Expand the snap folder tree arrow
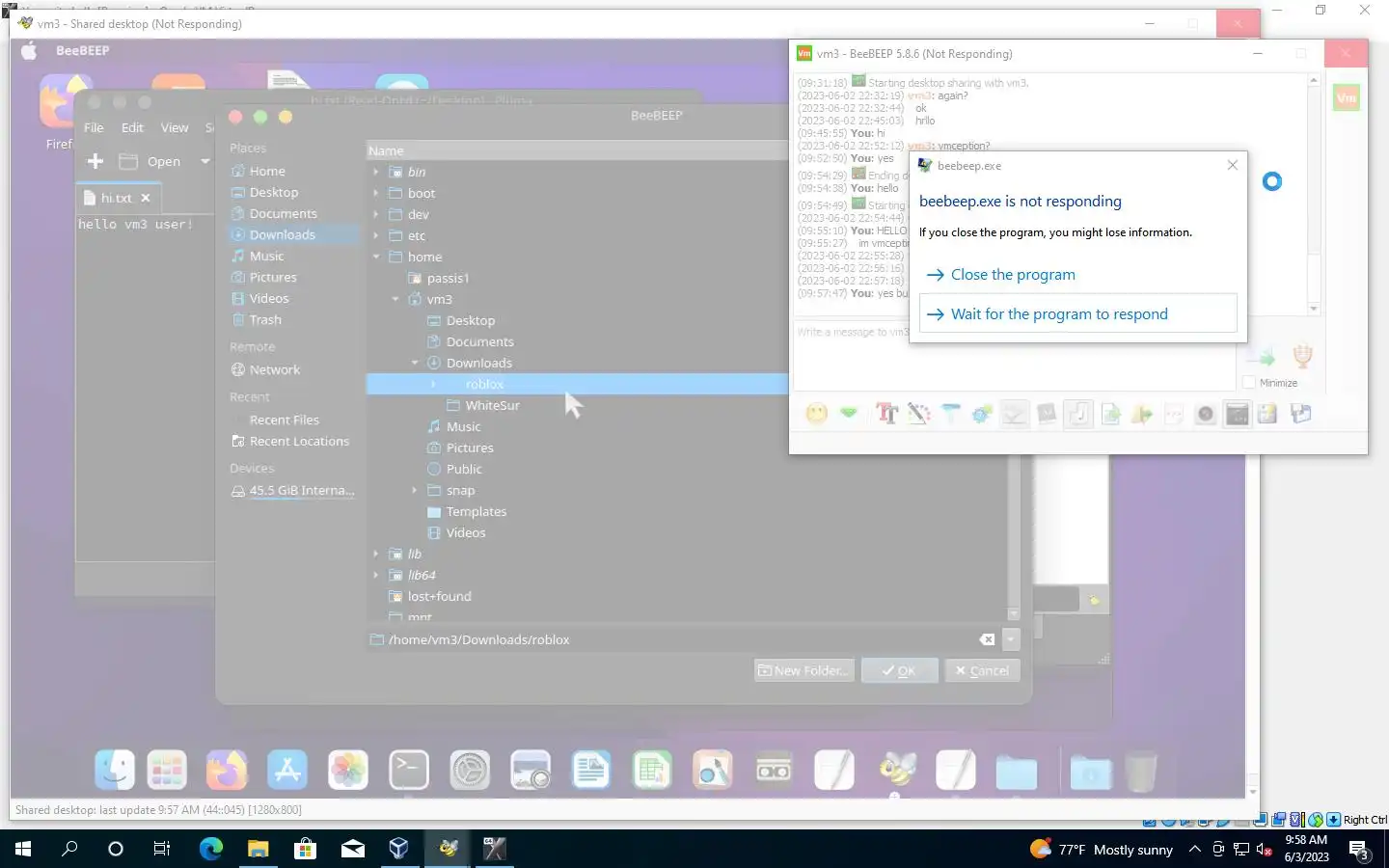The width and height of the screenshot is (1389, 868). 415,490
